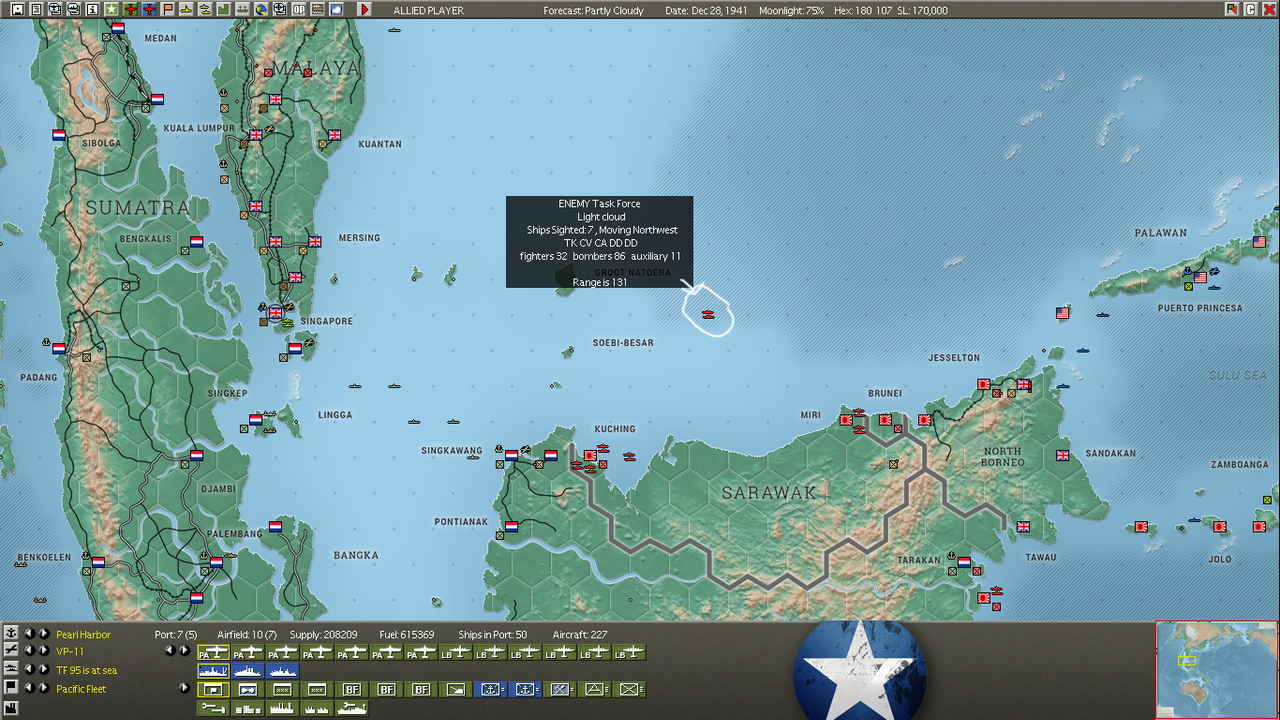Click the 'Supply: 208209' value
The height and width of the screenshot is (720, 1280).
click(323, 634)
